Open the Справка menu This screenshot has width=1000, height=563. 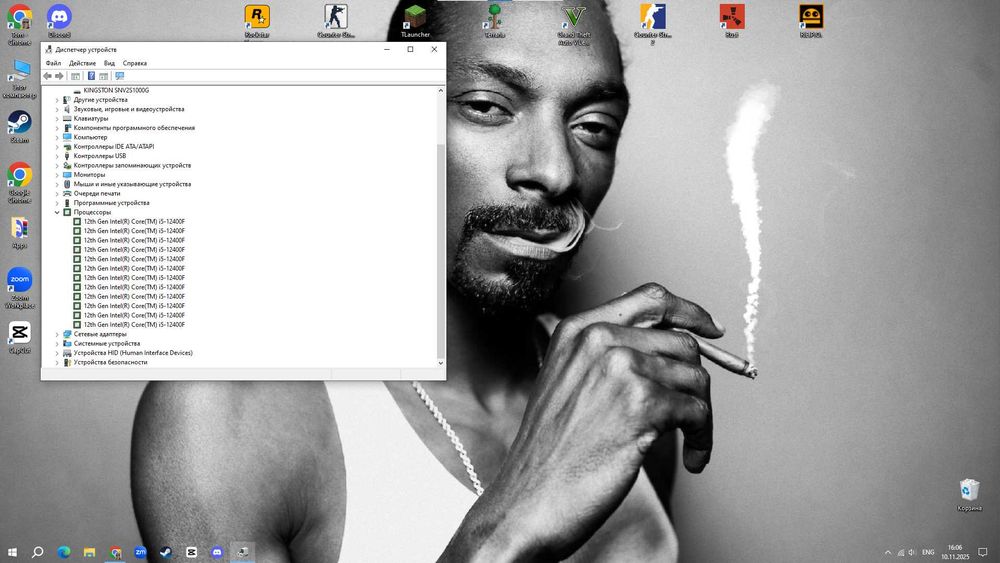(x=135, y=63)
